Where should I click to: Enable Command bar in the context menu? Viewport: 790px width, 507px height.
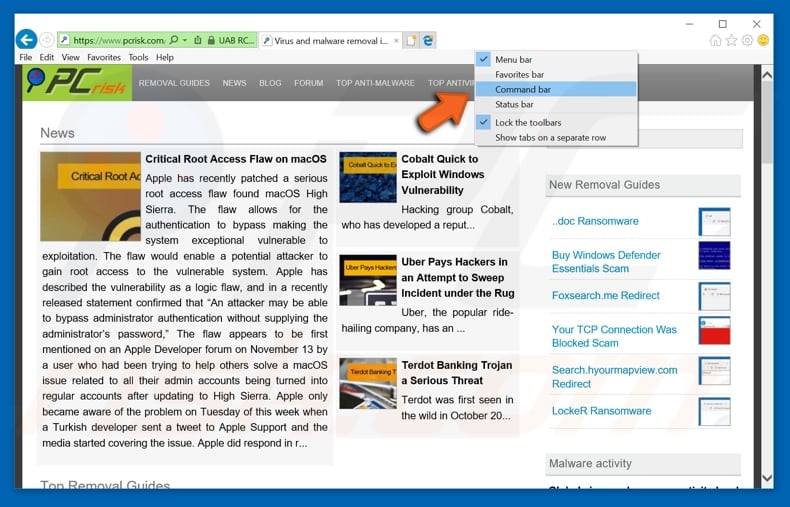click(556, 89)
